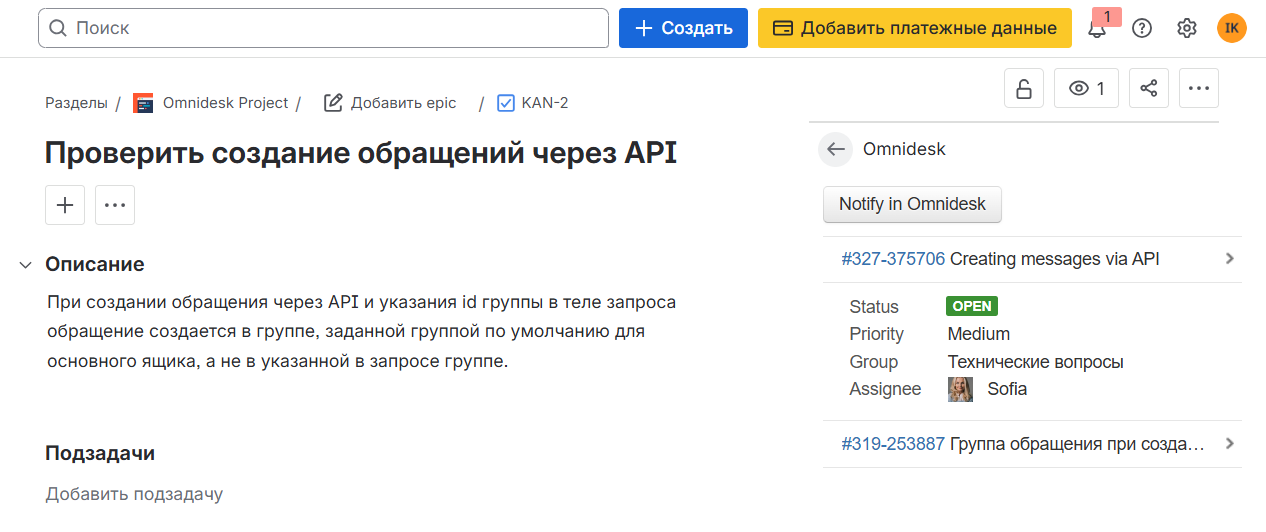Click the Search input field
1266x532 pixels.
click(323, 28)
